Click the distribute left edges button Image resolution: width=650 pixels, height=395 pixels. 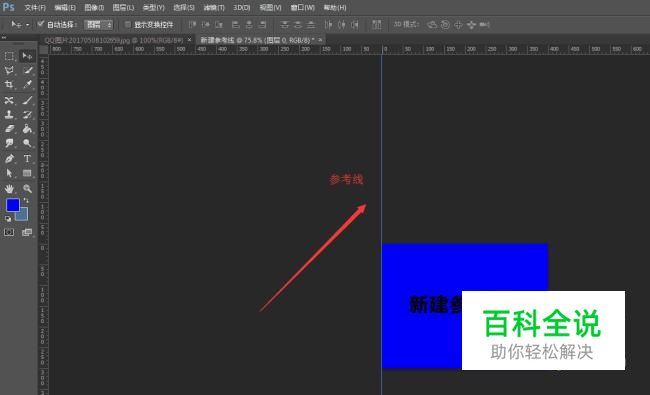click(328, 25)
